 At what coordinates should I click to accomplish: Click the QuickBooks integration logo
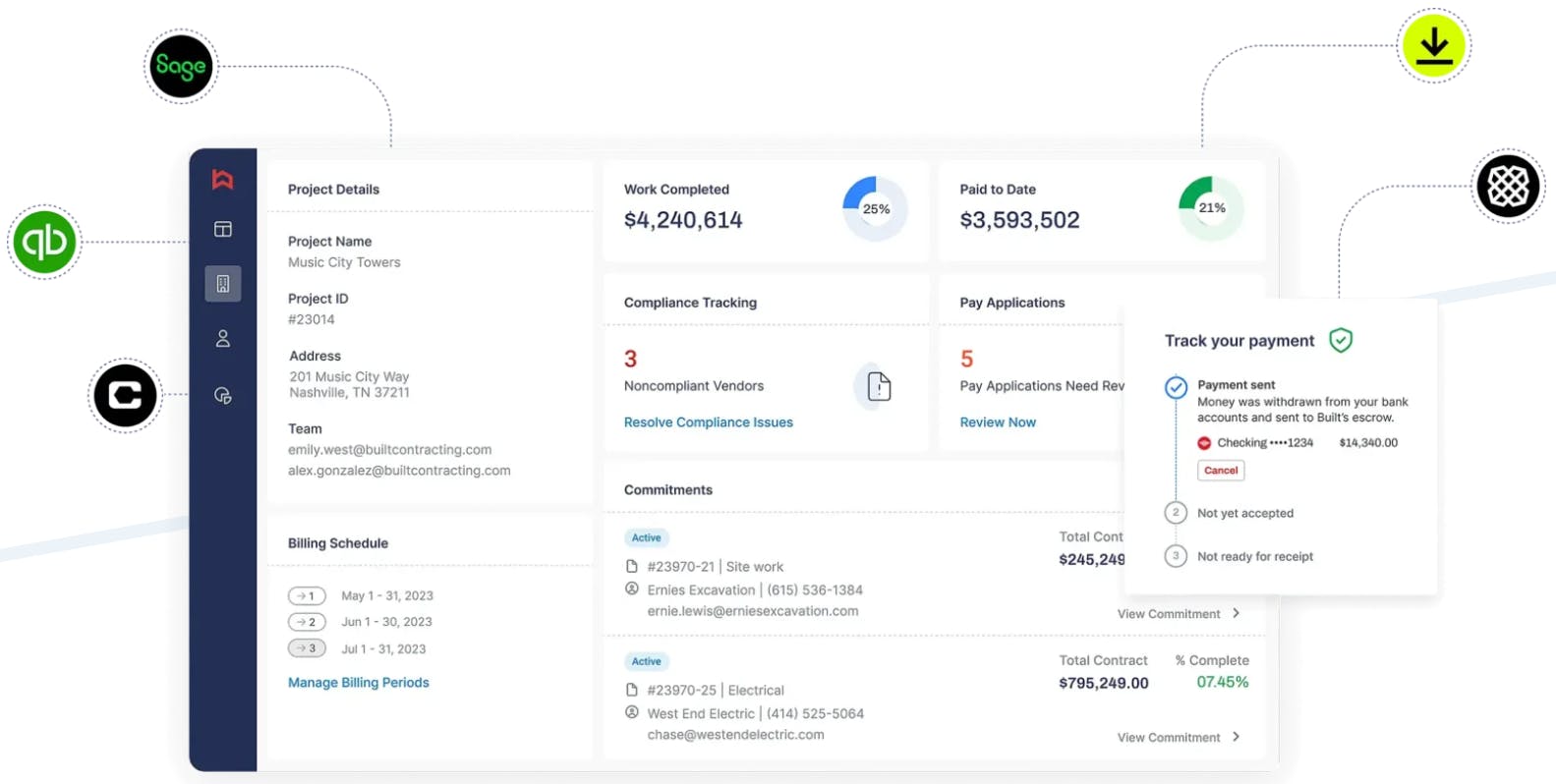coord(44,242)
